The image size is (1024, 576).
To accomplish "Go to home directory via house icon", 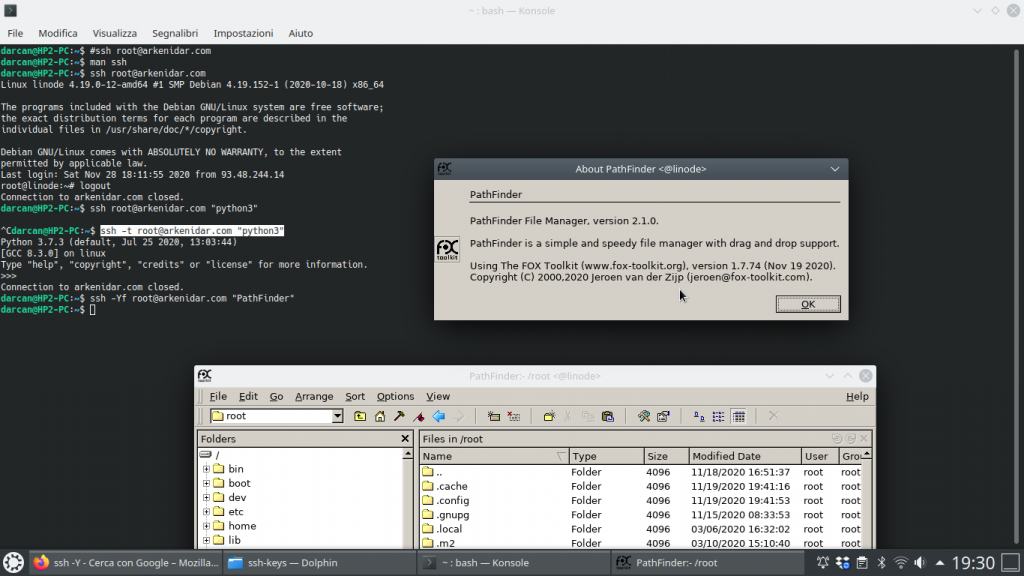I will point(379,416).
